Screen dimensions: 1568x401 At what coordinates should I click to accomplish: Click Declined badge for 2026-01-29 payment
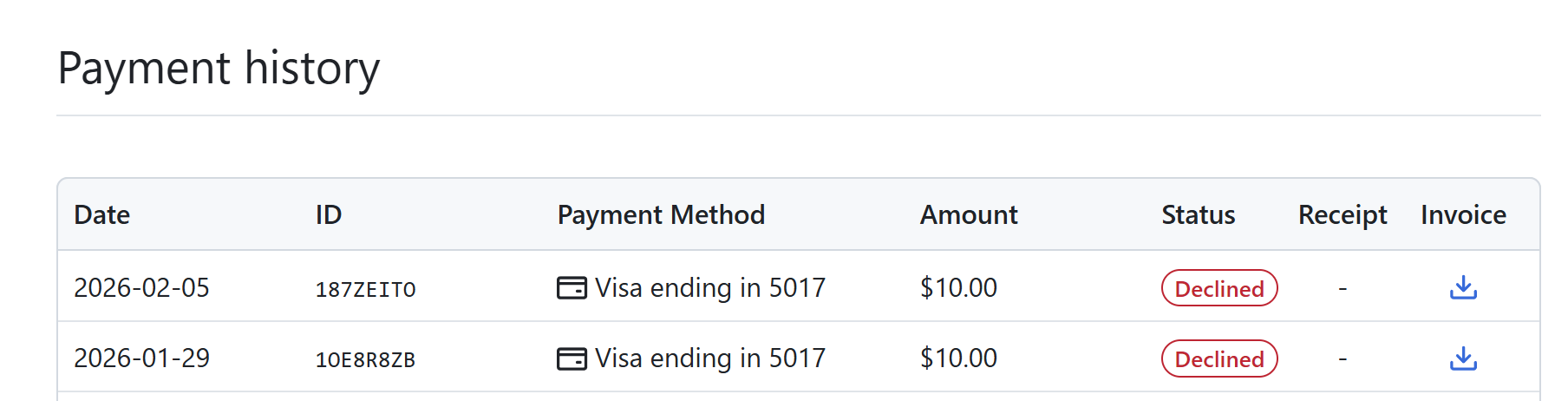point(1218,358)
